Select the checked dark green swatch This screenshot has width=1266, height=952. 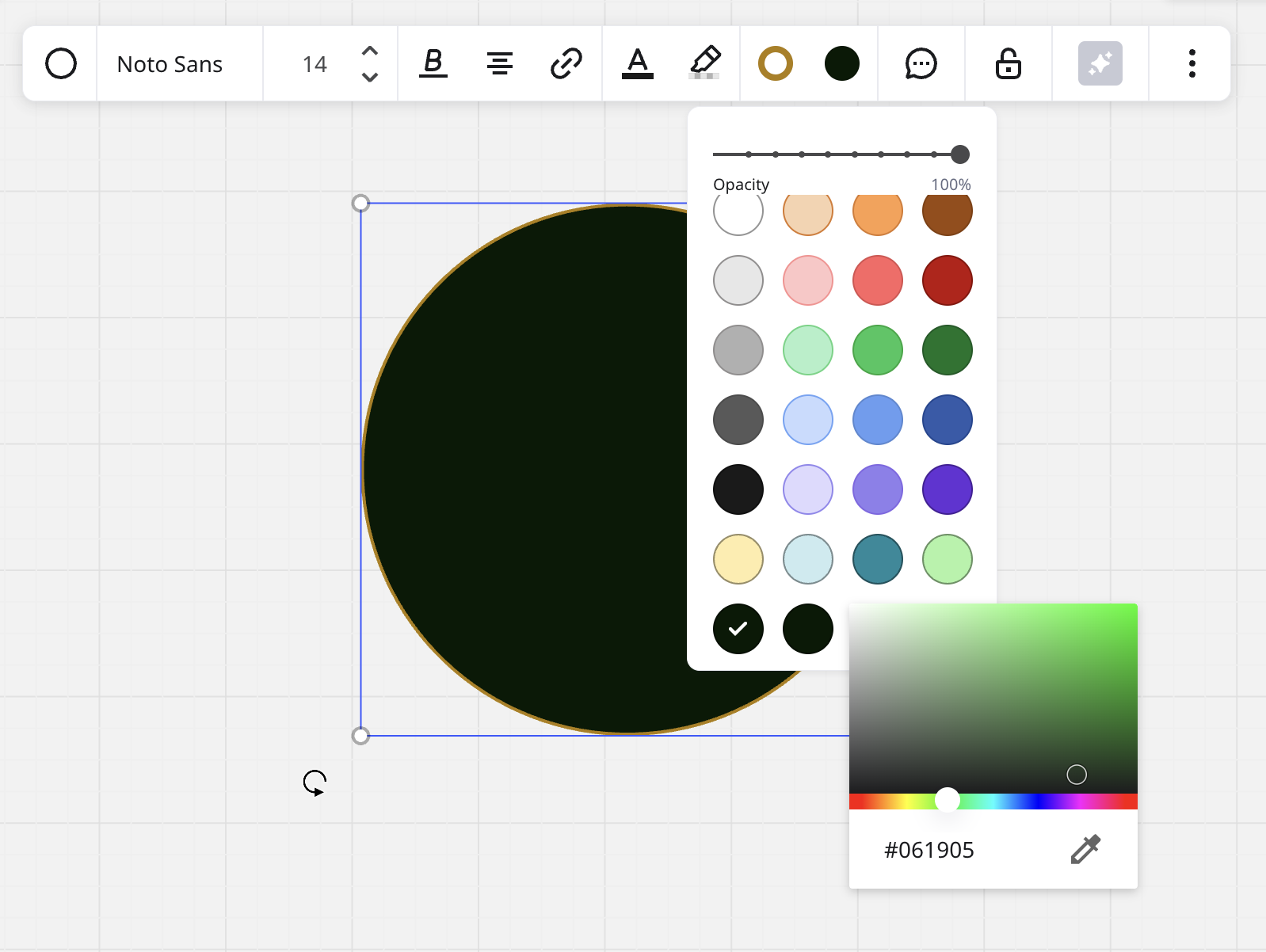click(x=738, y=629)
